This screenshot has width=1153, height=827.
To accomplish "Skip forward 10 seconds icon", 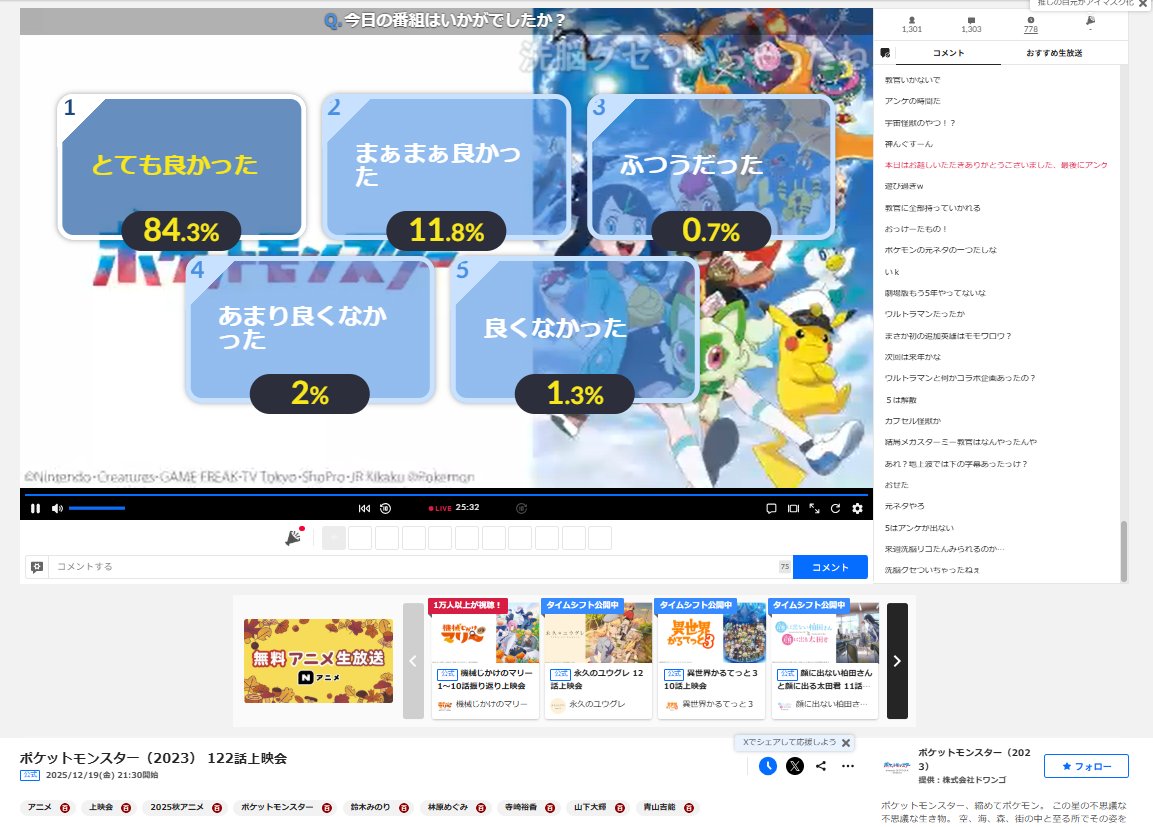I will tap(521, 508).
